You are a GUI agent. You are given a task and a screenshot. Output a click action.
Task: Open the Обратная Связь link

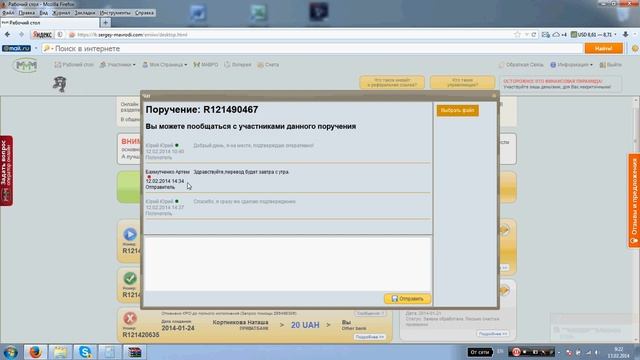point(521,64)
